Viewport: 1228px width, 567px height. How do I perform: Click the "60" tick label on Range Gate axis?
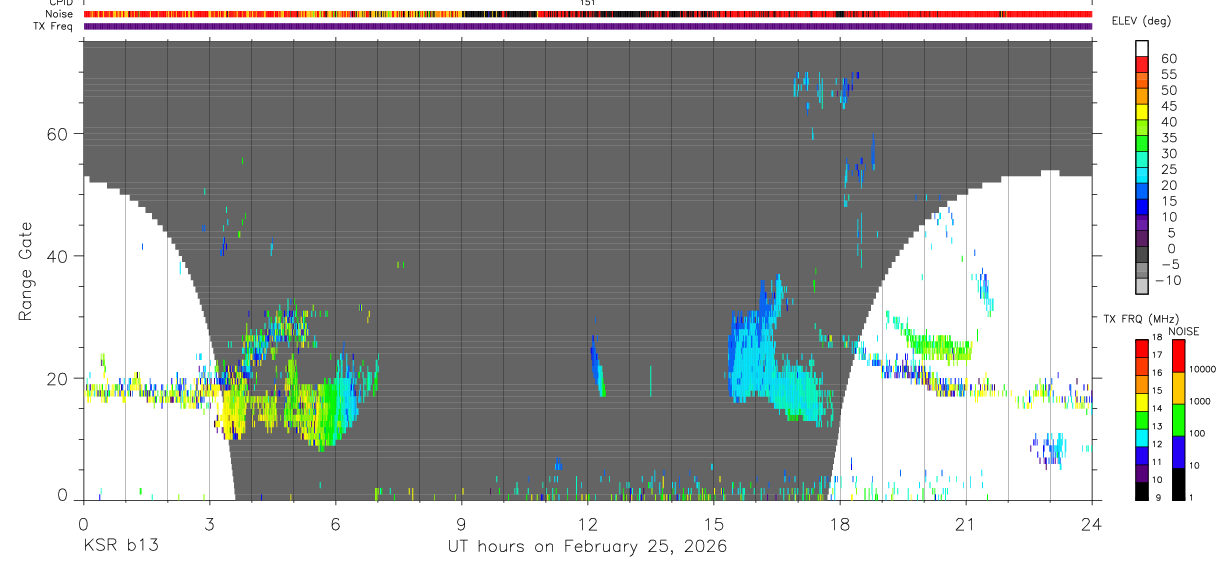pyautogui.click(x=58, y=134)
